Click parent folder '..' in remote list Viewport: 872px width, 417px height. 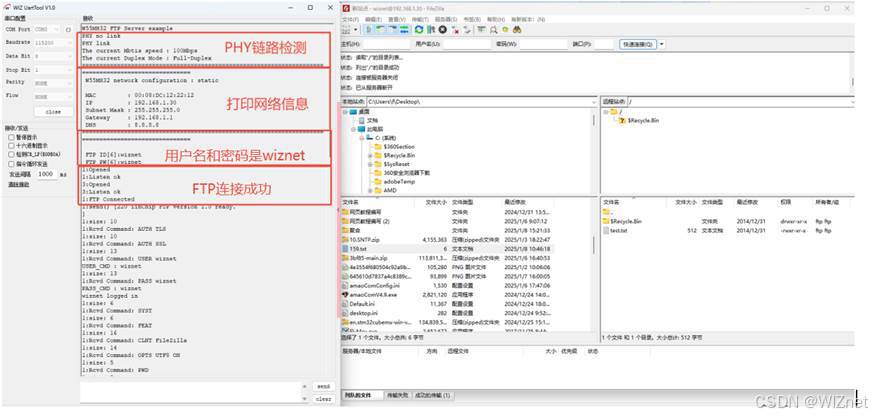(606, 212)
